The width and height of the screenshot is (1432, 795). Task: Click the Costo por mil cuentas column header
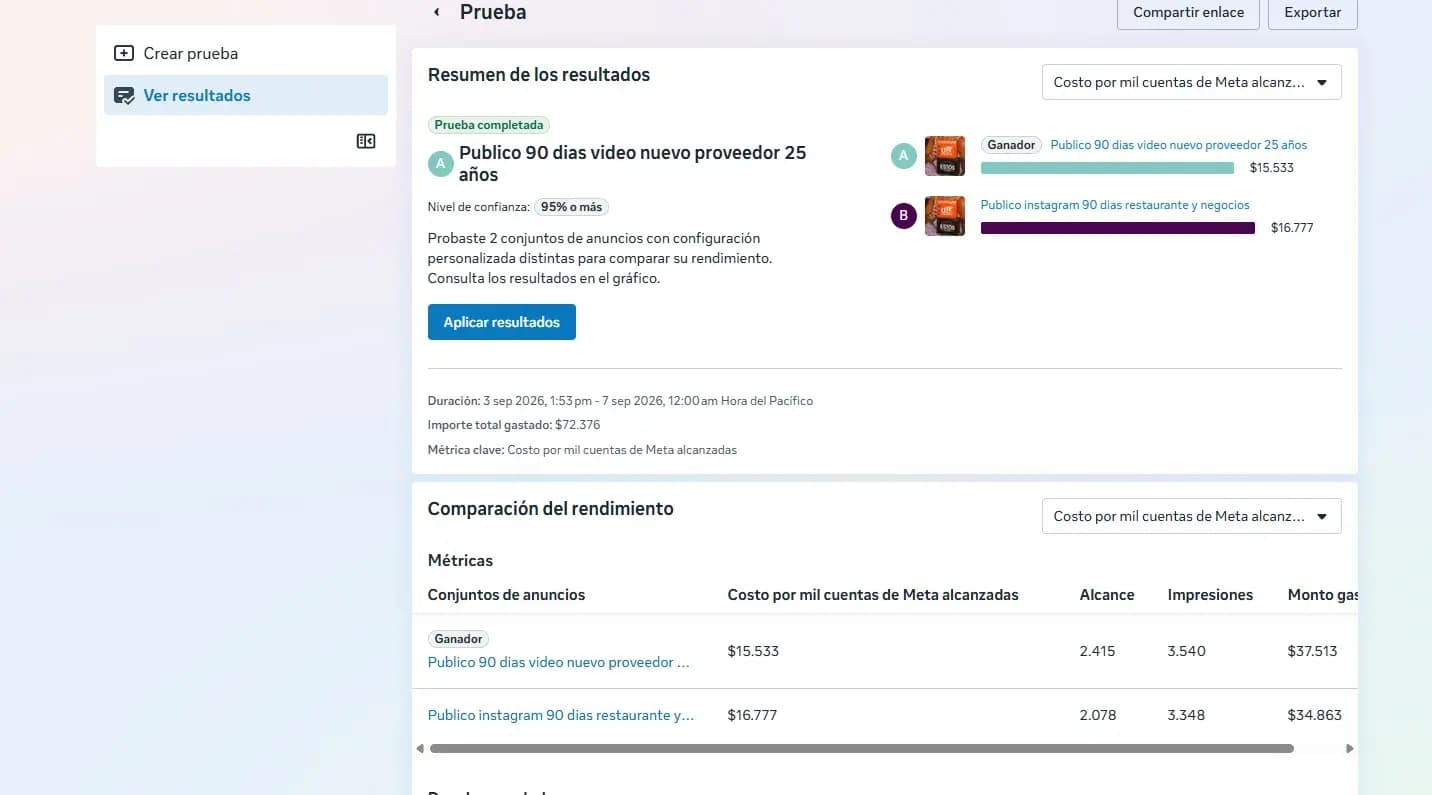873,595
